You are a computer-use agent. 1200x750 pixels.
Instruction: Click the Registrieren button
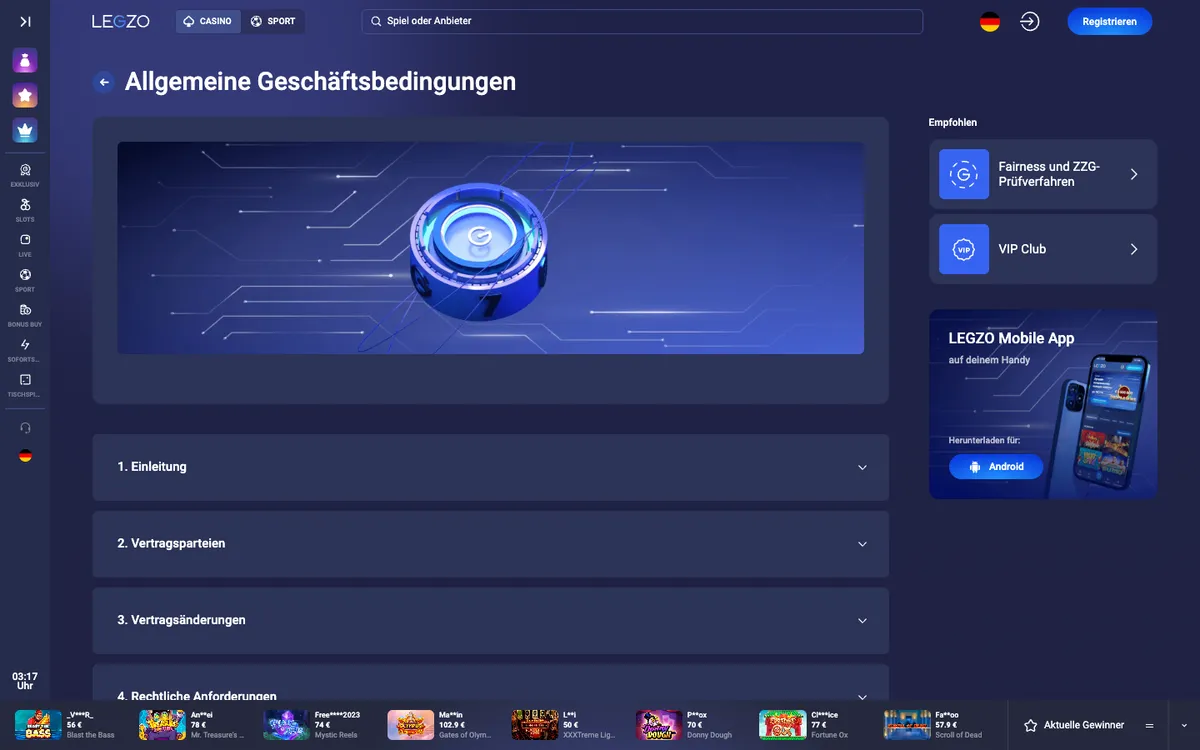click(1109, 21)
